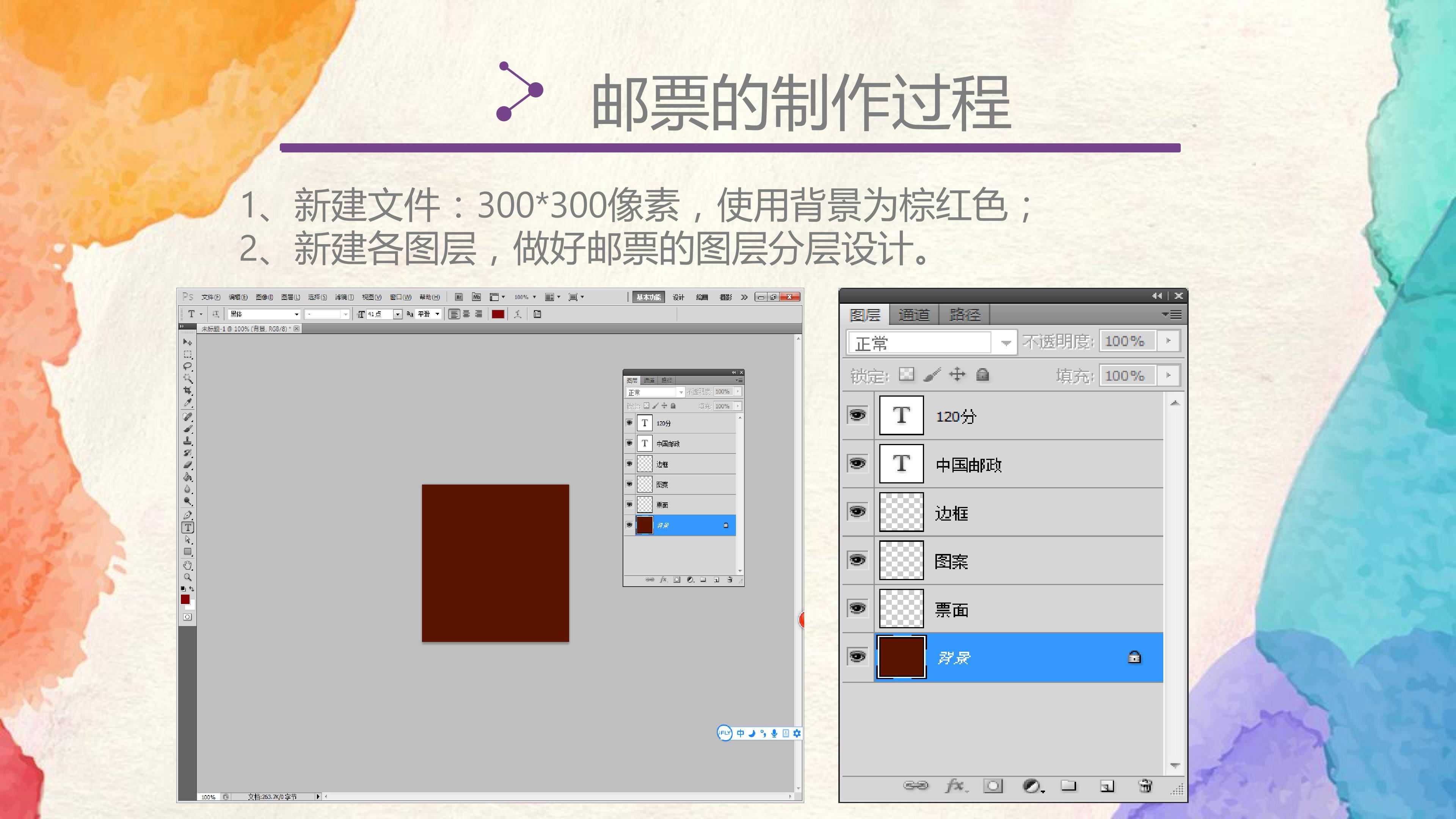Open the 滤镜(T) menu
Image resolution: width=1456 pixels, height=819 pixels.
(344, 297)
